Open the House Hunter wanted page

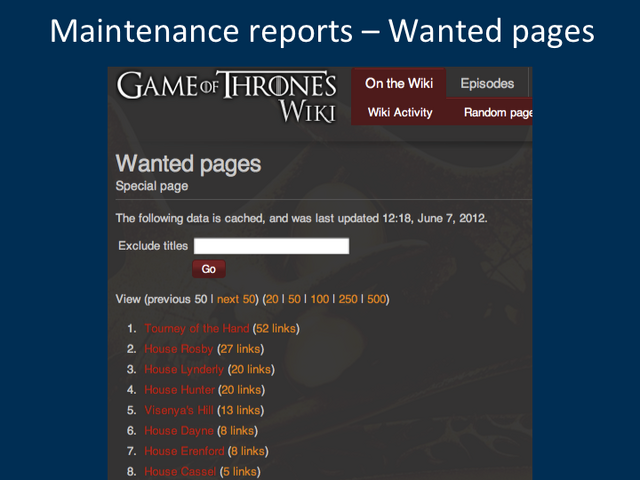click(179, 390)
